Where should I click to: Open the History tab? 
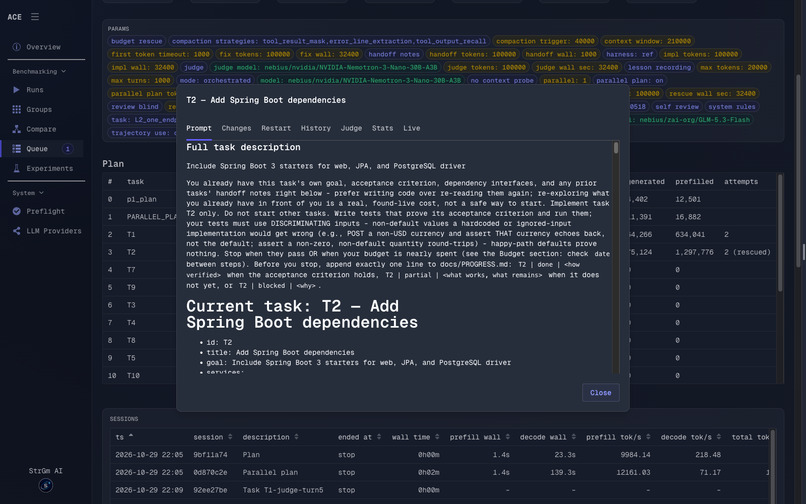click(316, 128)
